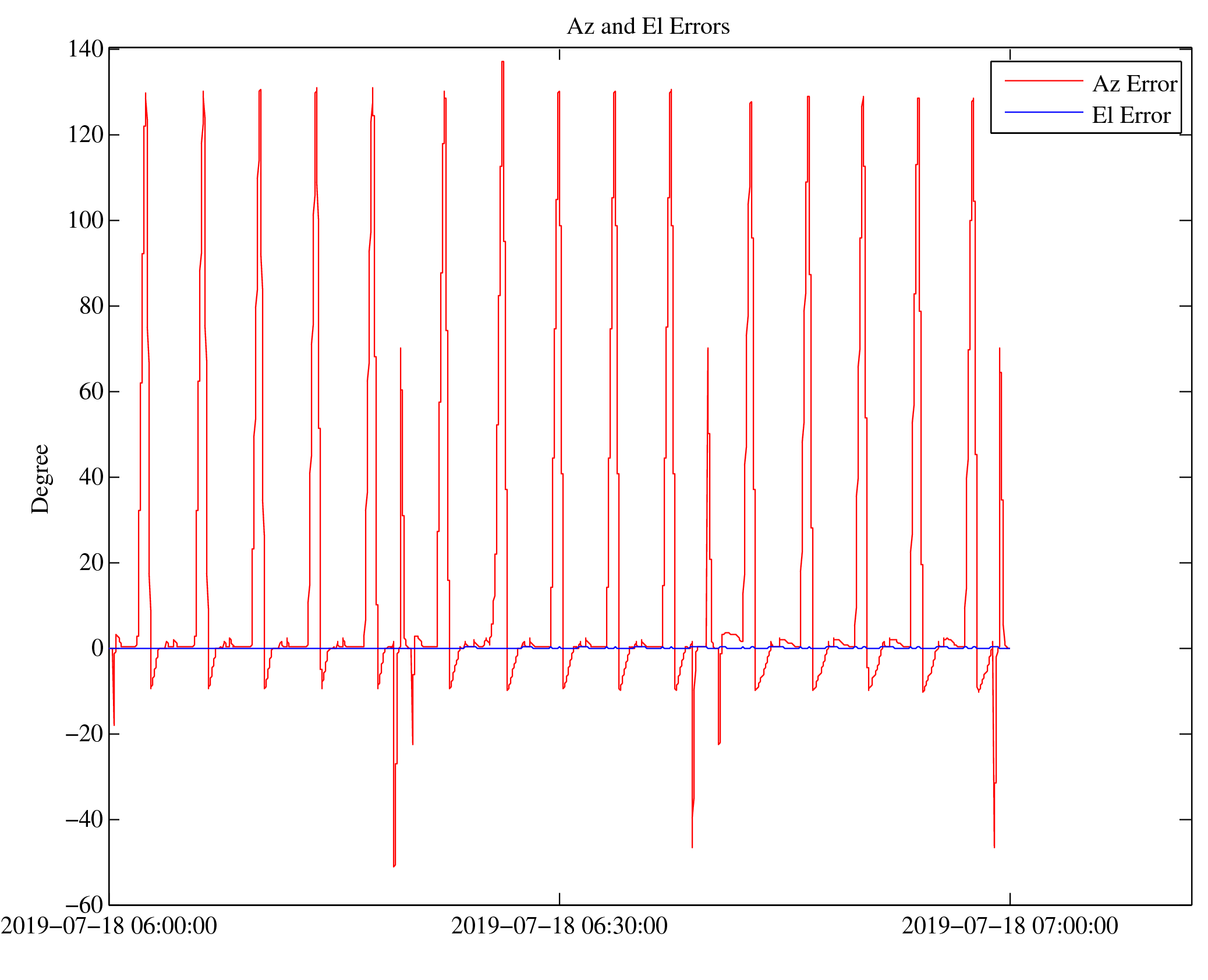Click the plot title Az and El Errors

647,27
